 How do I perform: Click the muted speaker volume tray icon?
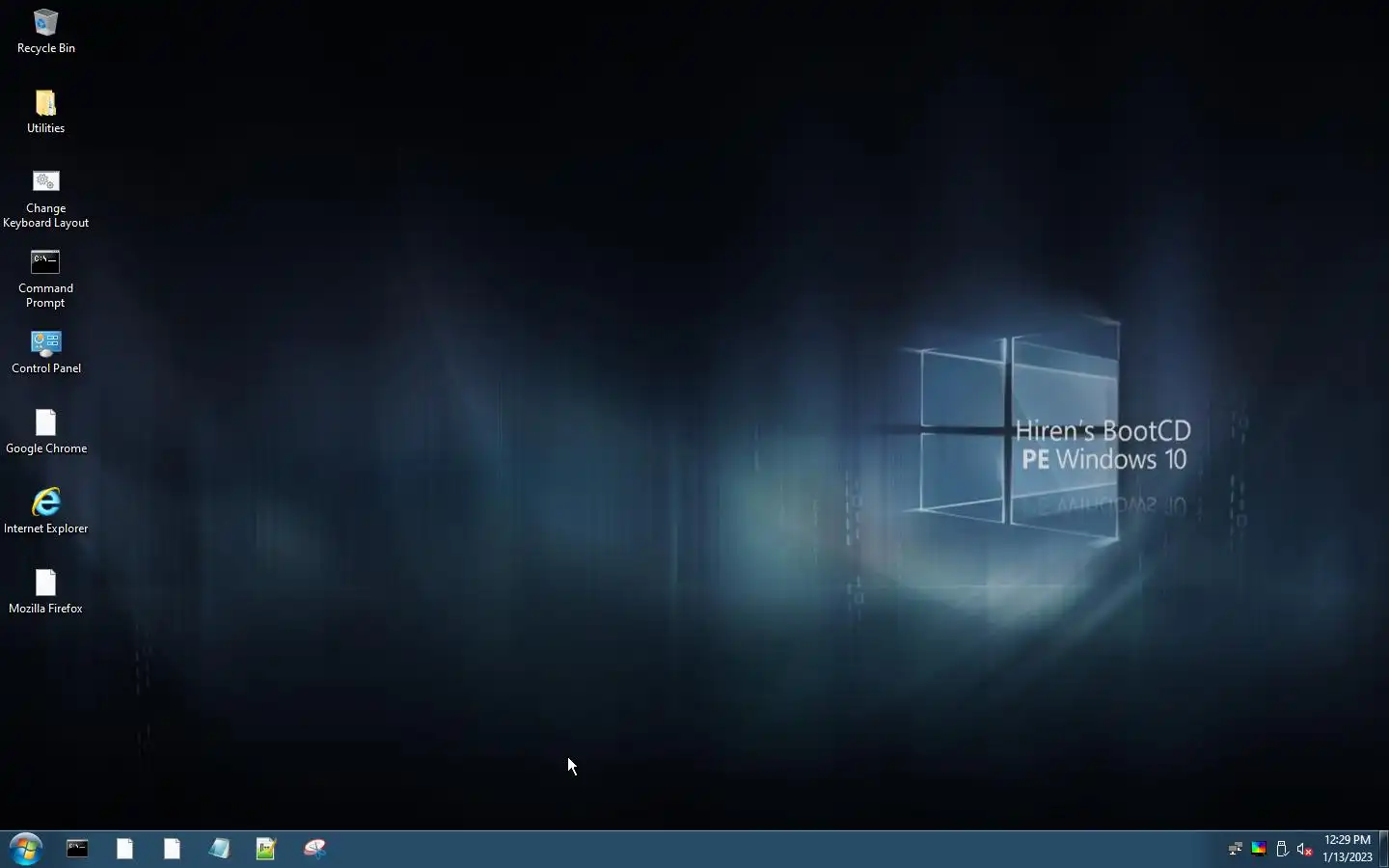tap(1305, 850)
